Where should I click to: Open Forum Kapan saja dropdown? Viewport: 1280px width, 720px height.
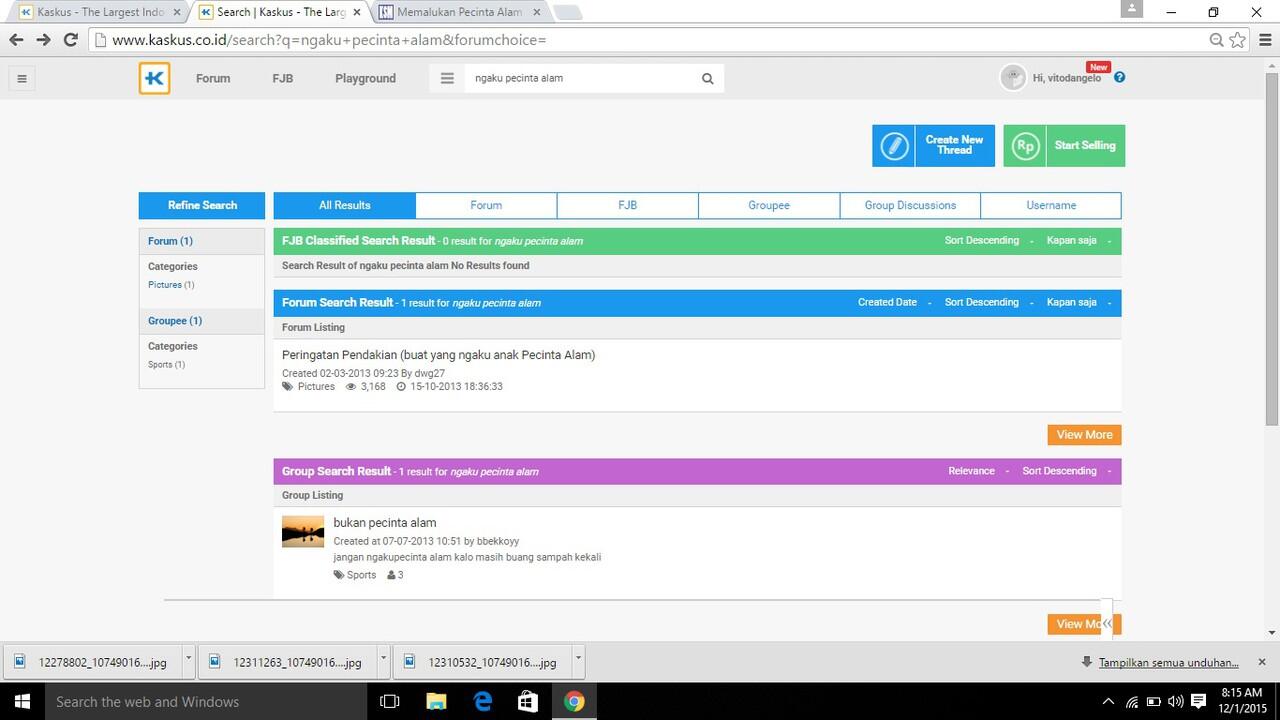point(1079,302)
